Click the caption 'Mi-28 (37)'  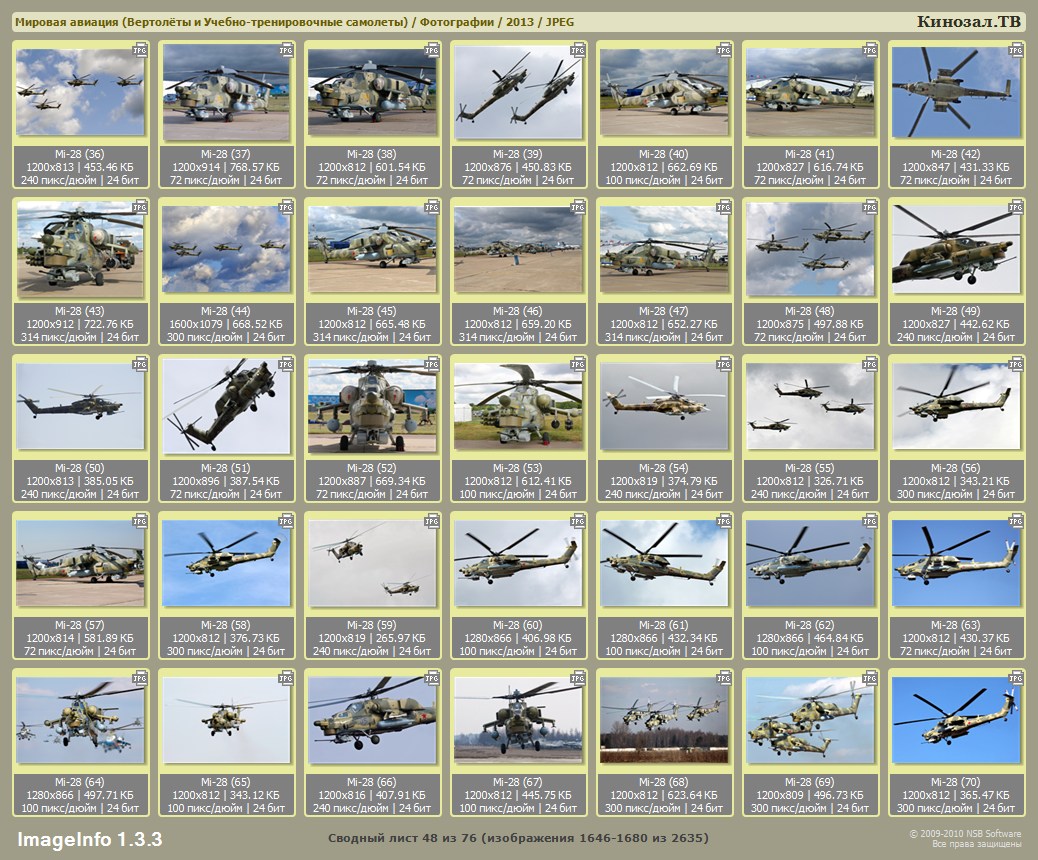226,154
